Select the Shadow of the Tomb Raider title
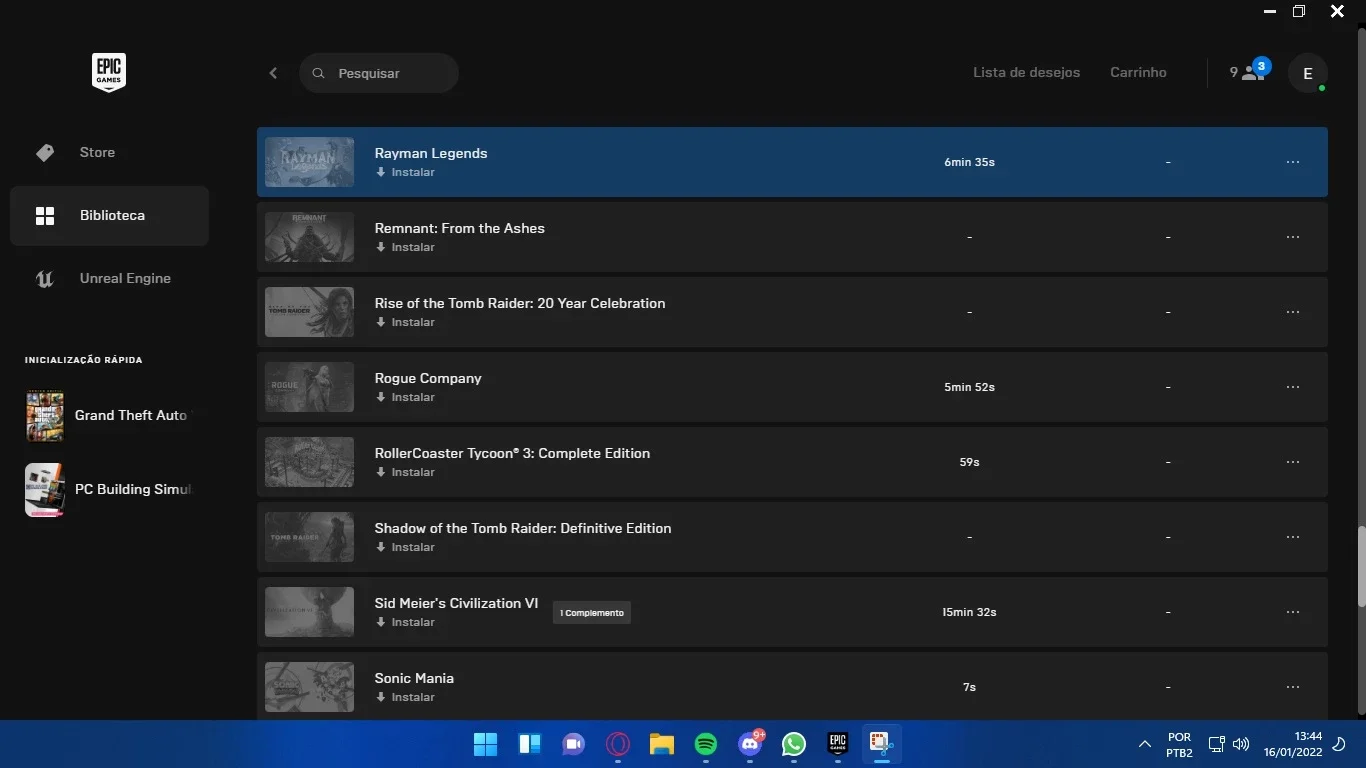The height and width of the screenshot is (768, 1366). (523, 528)
